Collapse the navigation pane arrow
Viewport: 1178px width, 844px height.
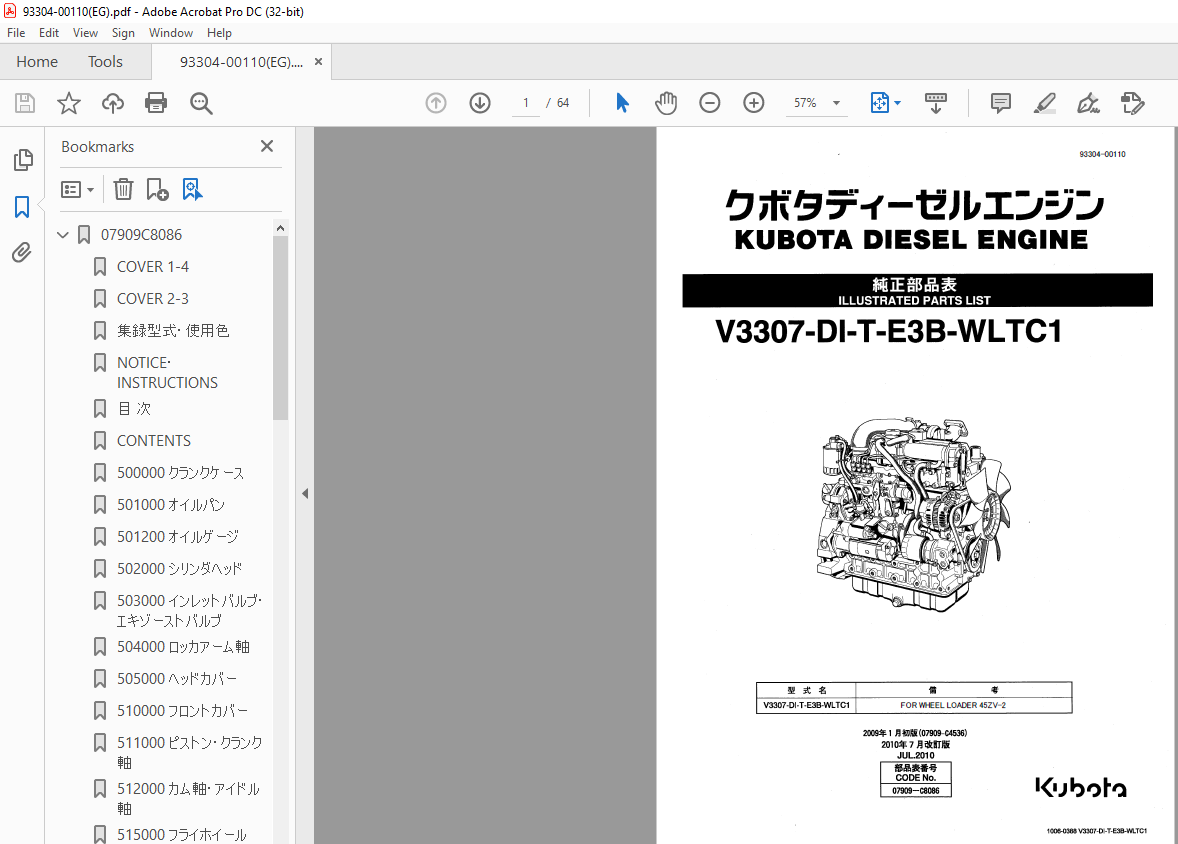(305, 494)
